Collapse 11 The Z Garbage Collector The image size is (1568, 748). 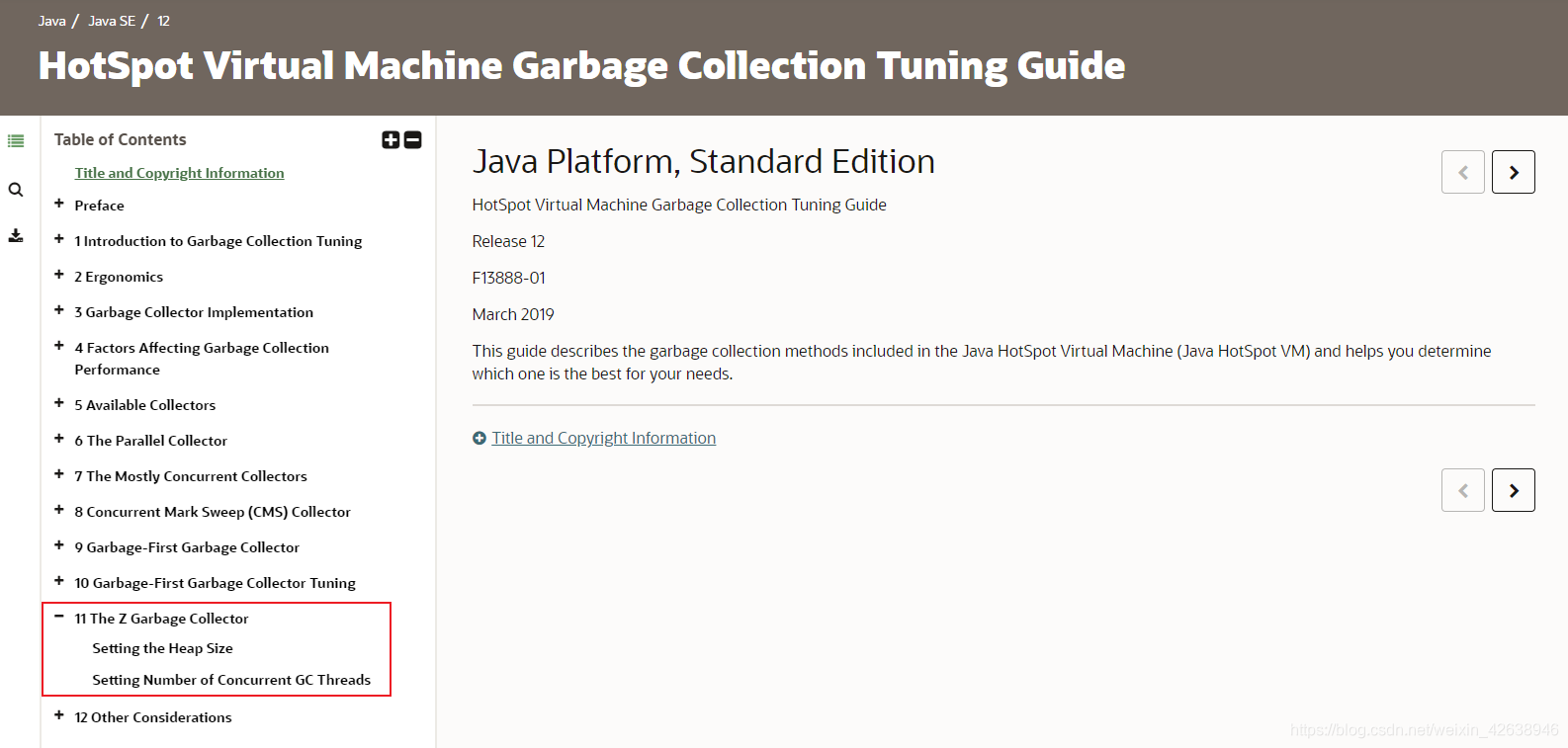click(59, 617)
